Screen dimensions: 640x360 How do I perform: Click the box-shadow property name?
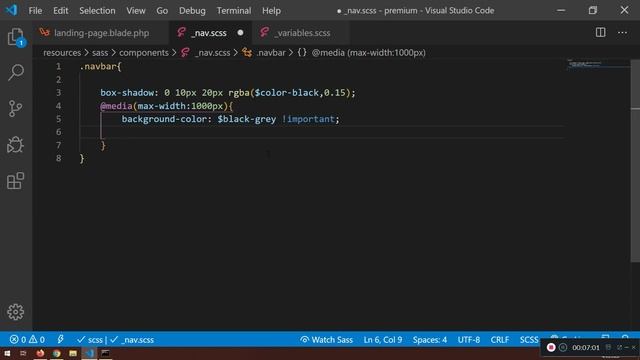click(127, 93)
